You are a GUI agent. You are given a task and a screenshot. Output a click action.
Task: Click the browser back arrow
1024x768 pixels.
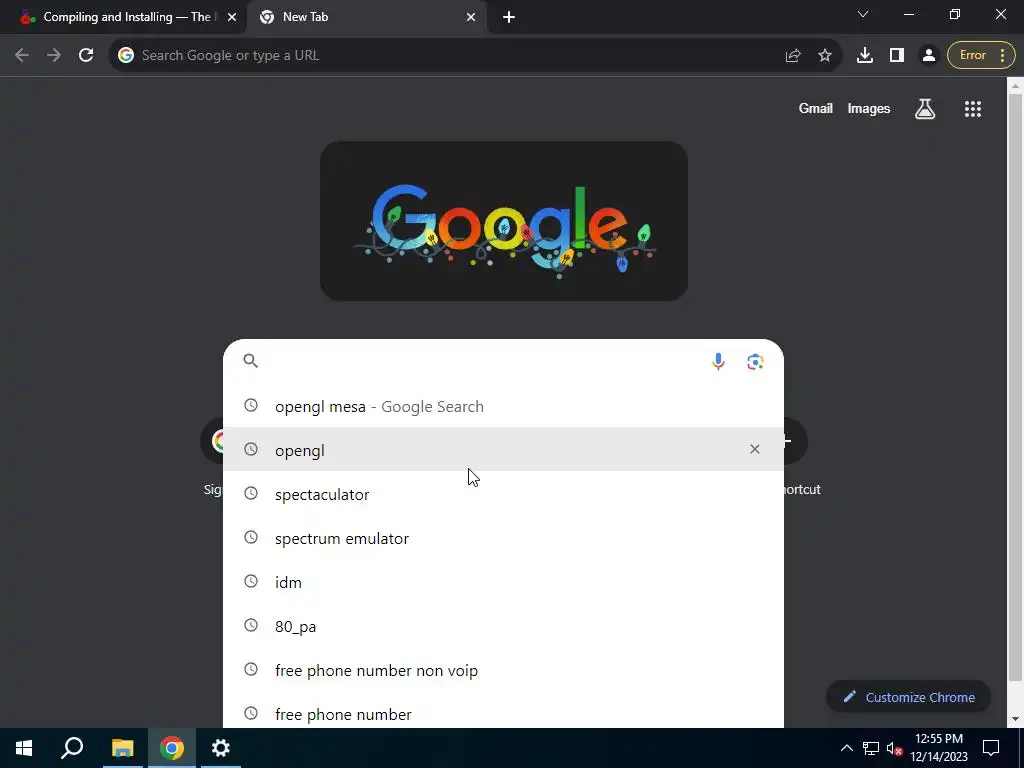coord(22,56)
